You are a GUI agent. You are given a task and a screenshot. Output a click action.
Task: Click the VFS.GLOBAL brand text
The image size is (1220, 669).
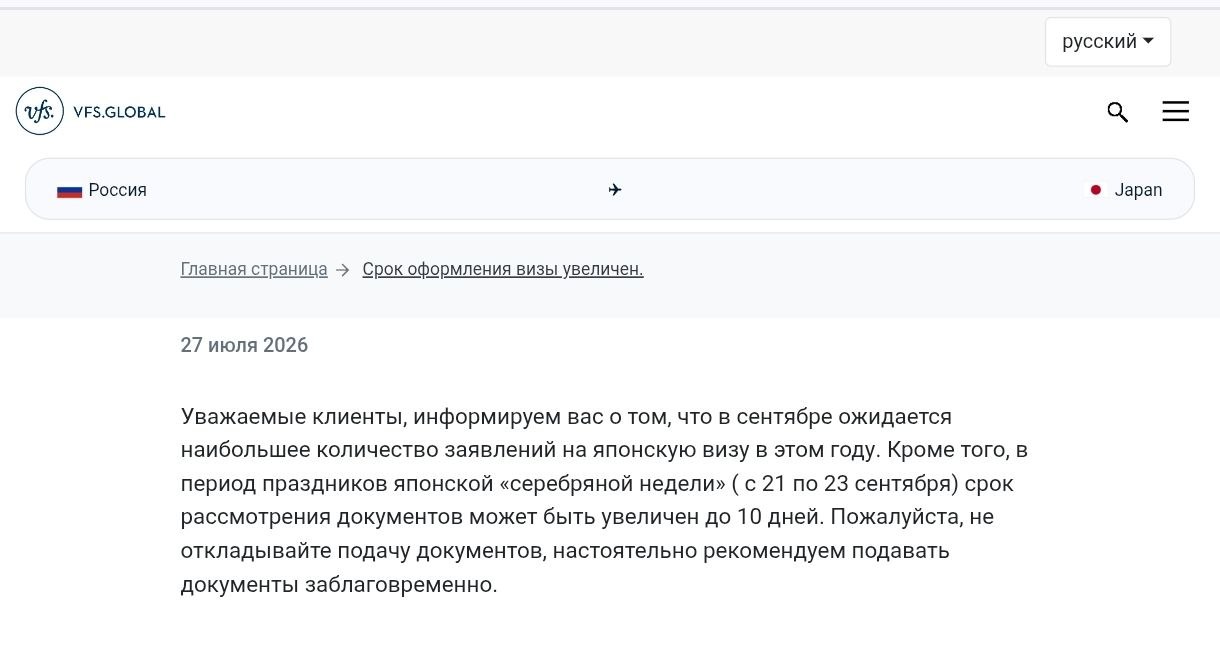coord(119,112)
